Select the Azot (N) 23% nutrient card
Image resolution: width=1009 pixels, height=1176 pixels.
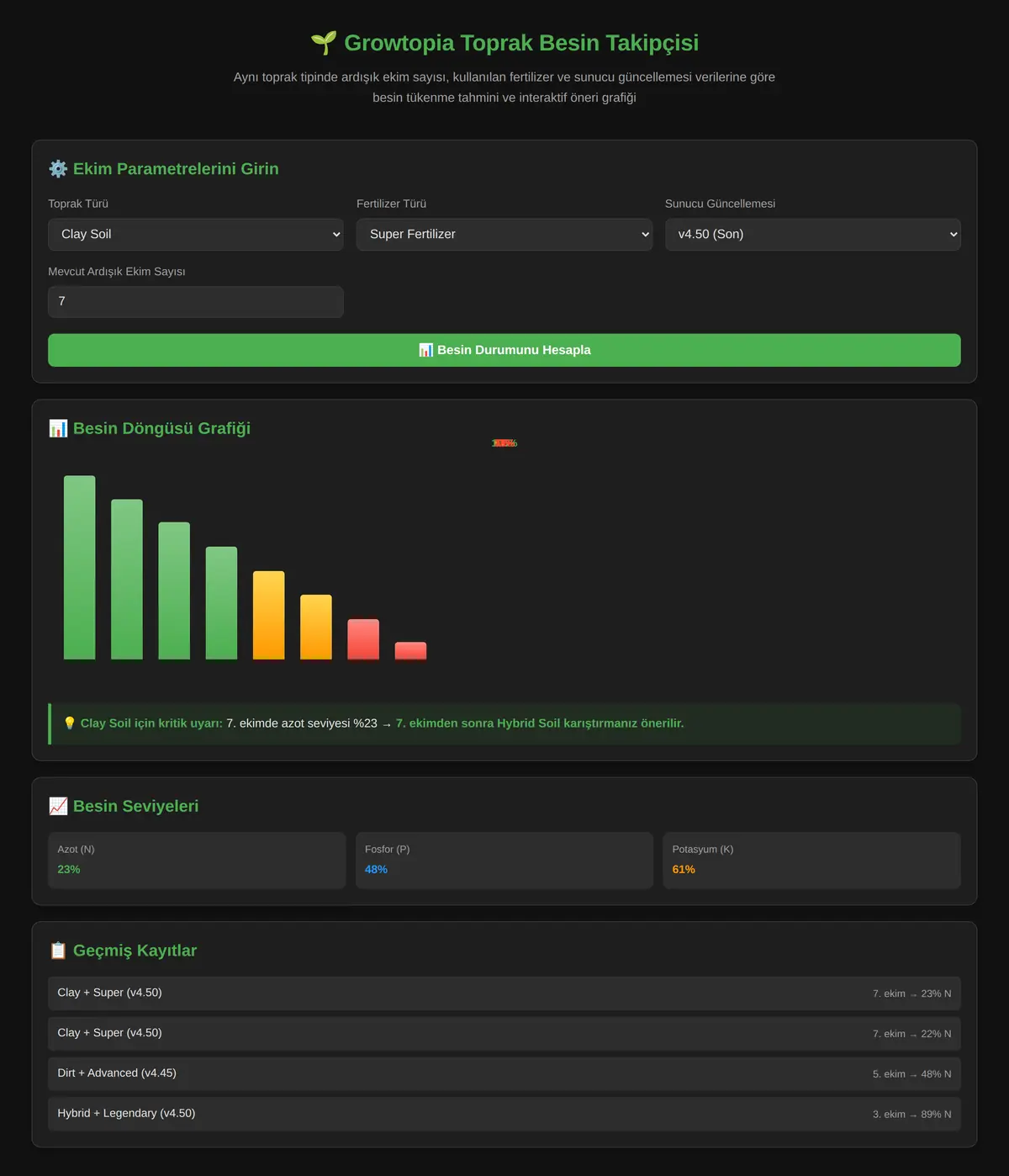(197, 861)
